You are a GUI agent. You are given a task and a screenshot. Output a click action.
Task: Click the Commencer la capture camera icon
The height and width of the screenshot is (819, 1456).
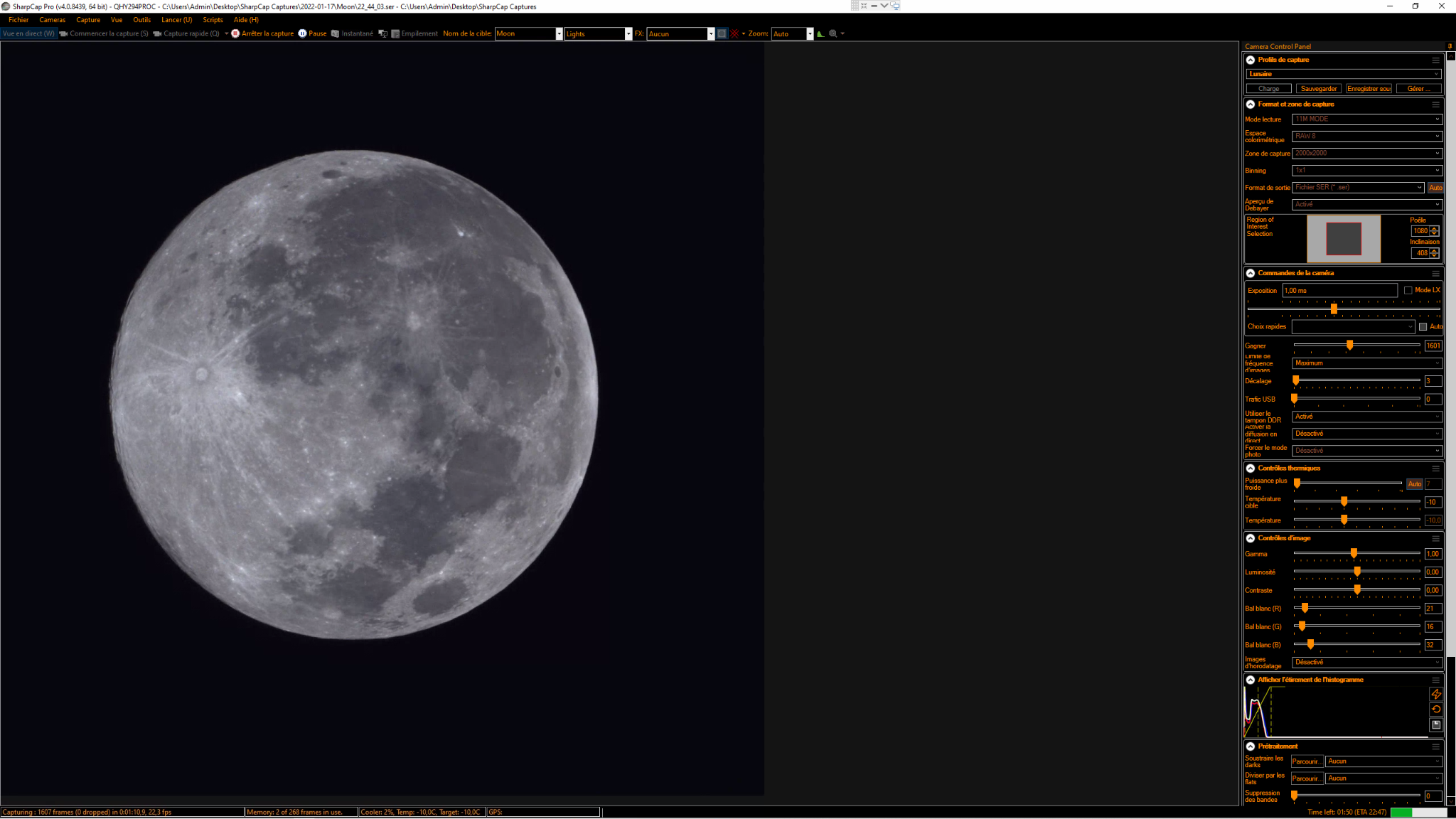click(x=63, y=33)
